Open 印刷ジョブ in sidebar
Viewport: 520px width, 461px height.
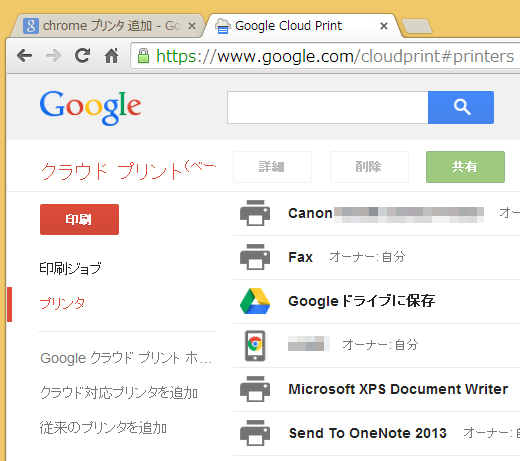click(70, 268)
